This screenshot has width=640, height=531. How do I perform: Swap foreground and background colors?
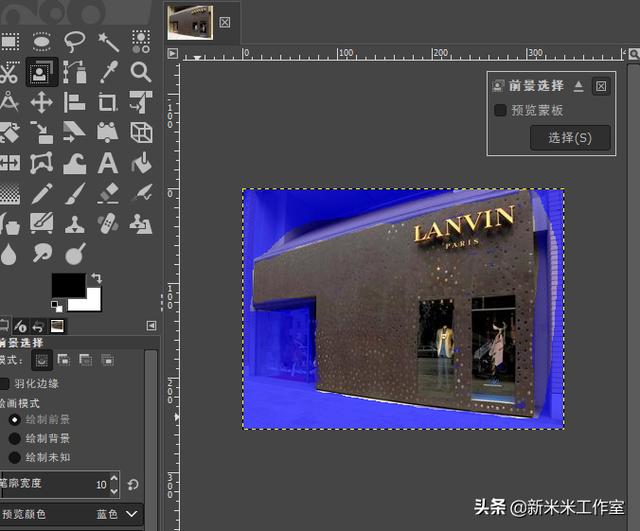(97, 278)
